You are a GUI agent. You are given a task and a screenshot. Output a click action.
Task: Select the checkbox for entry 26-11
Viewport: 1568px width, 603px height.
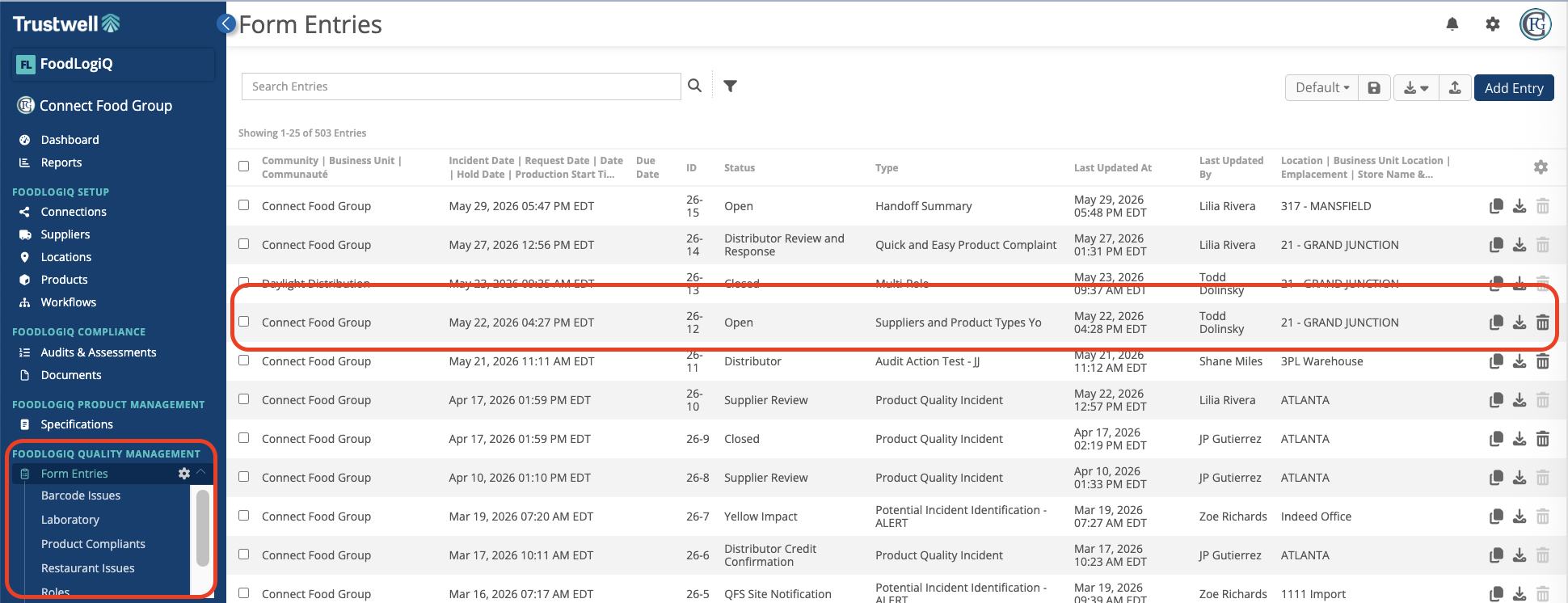click(243, 361)
